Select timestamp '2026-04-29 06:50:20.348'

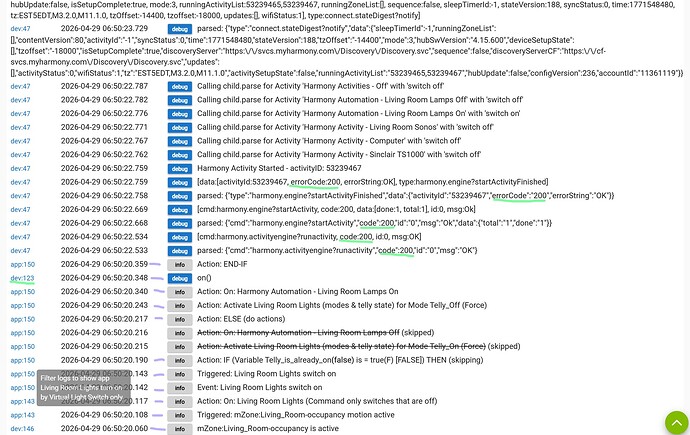pos(104,278)
